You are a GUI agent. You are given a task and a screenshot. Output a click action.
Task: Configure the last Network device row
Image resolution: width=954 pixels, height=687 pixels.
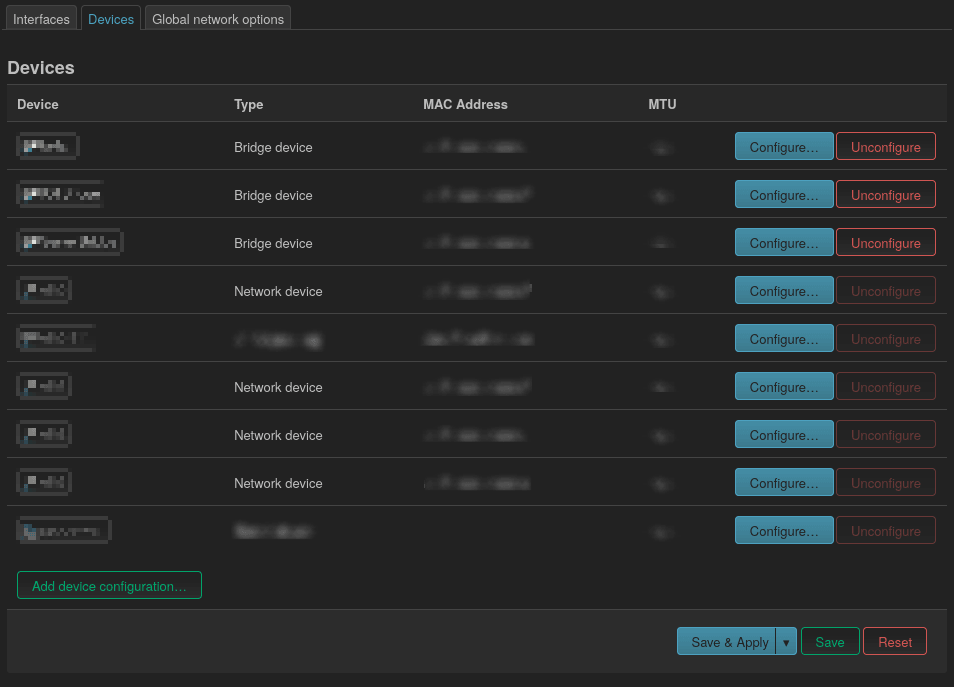[783, 483]
